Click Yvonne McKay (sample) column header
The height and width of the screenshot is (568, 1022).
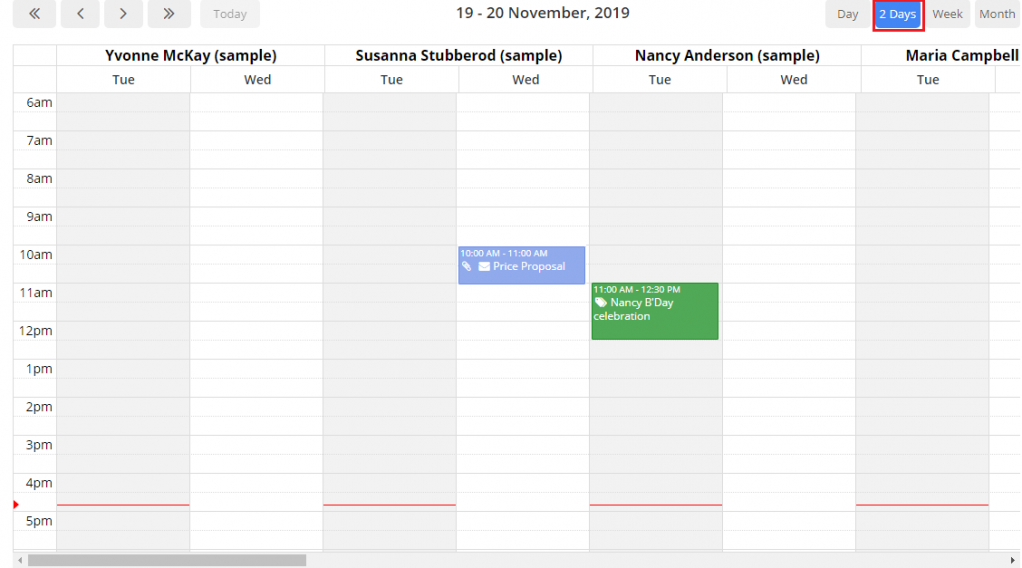[x=190, y=56]
